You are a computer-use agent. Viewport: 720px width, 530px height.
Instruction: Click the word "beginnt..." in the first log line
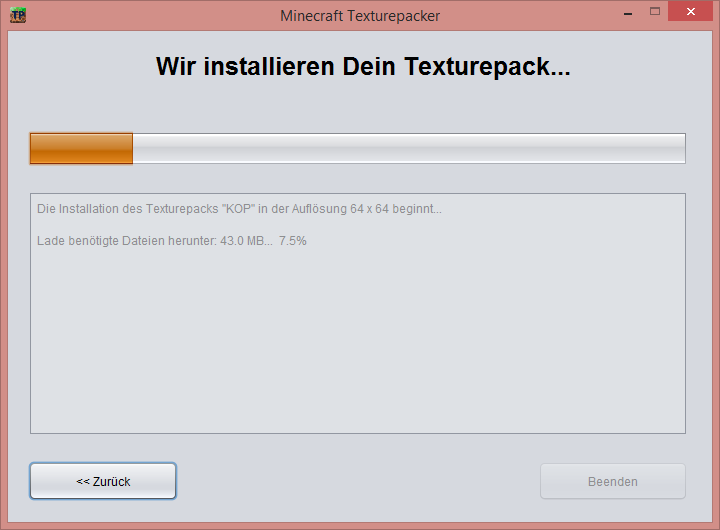417,209
